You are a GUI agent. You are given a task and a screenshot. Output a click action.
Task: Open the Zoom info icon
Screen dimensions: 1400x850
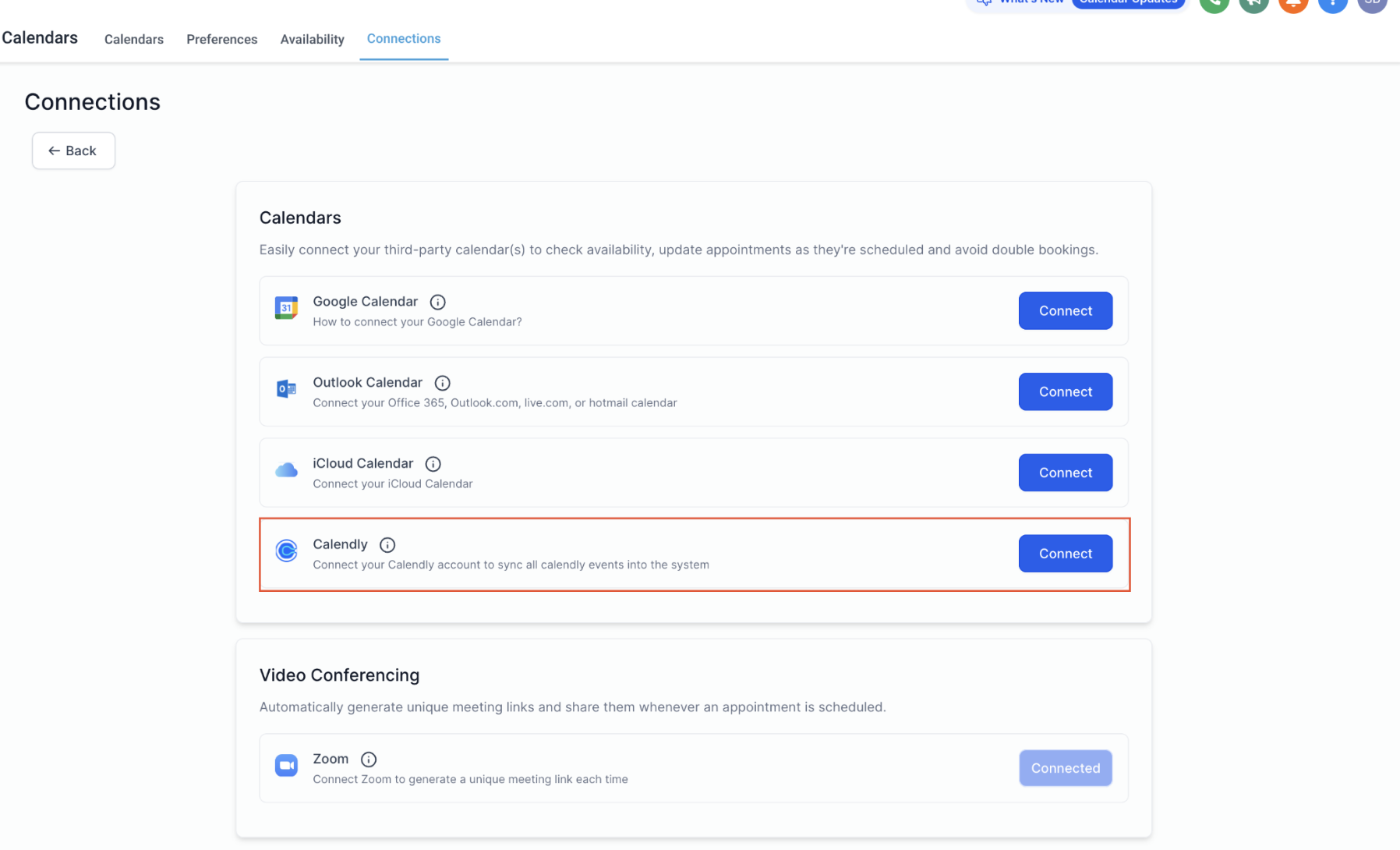click(369, 760)
